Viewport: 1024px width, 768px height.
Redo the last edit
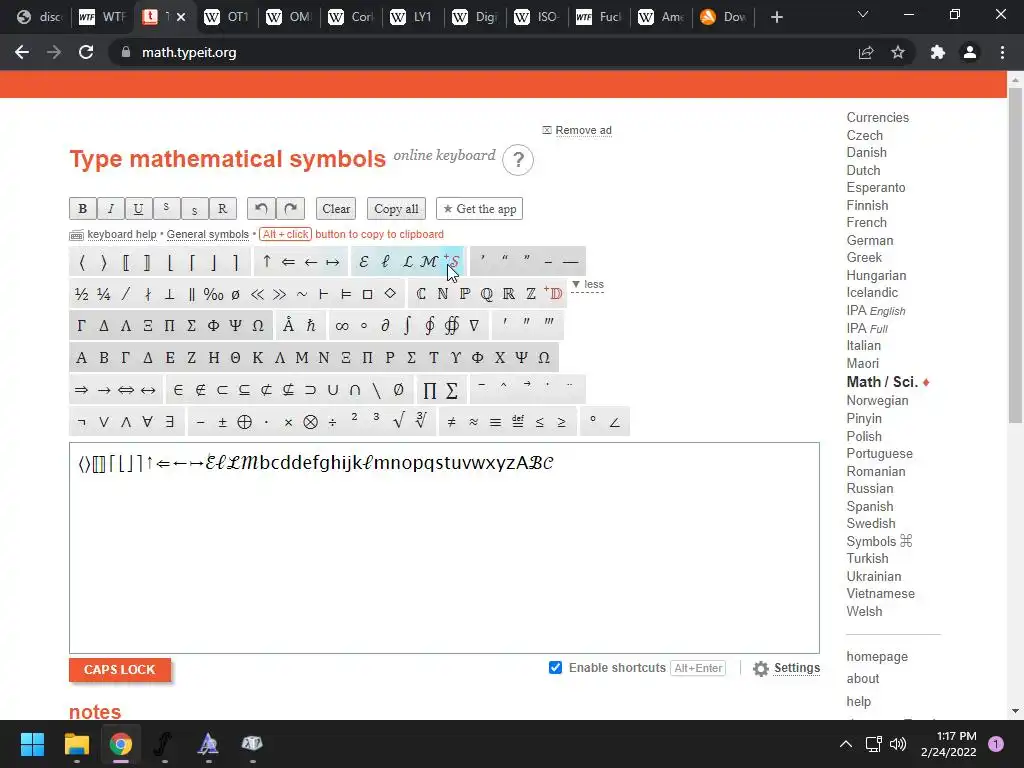tap(291, 209)
